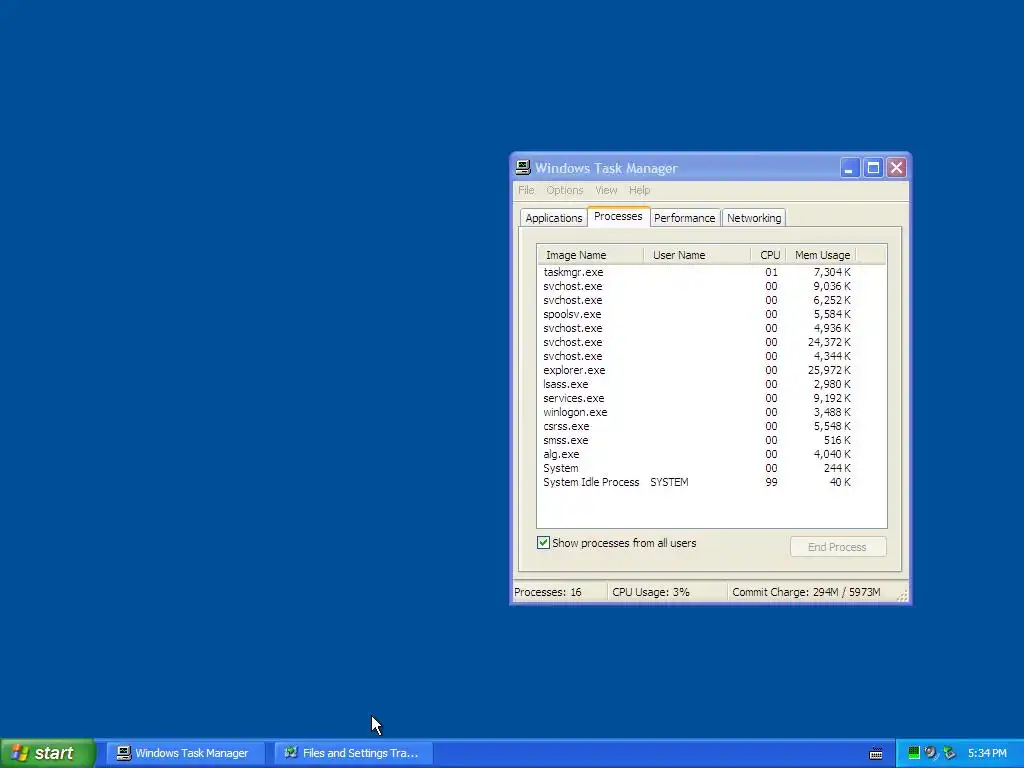
Task: Select svchost.exe using 4,344 K memory
Action: tap(697, 356)
